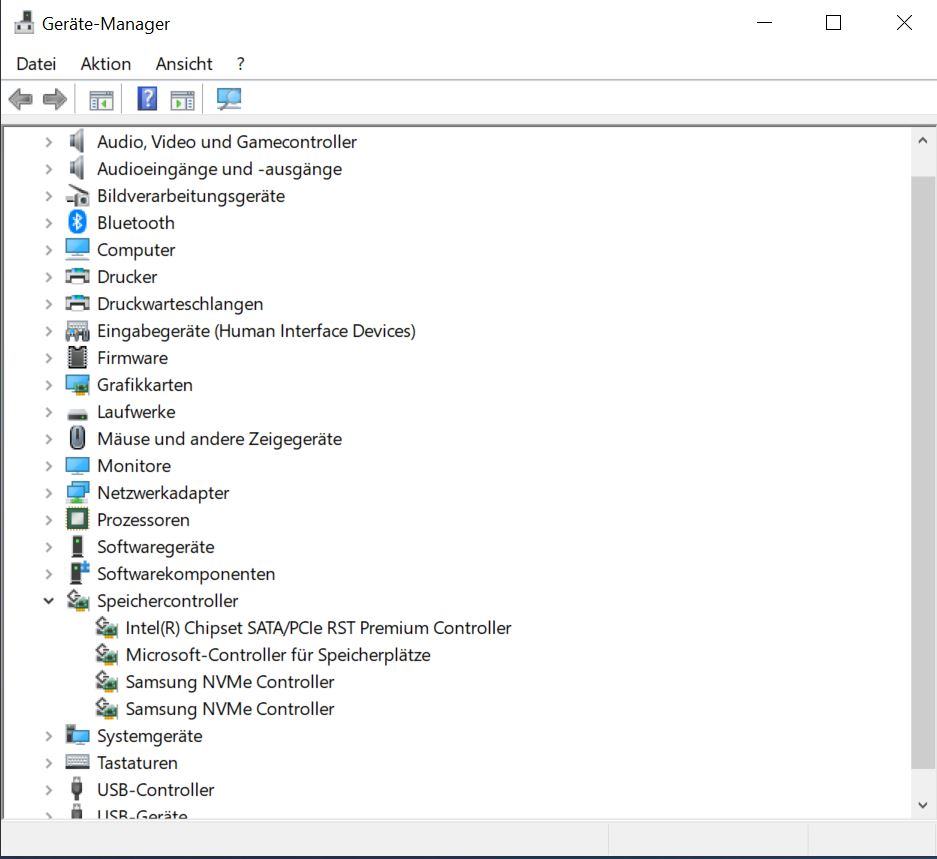The height and width of the screenshot is (859, 937).
Task: Select Microsoft-Controller für Speicherplätze text
Action: [x=278, y=655]
